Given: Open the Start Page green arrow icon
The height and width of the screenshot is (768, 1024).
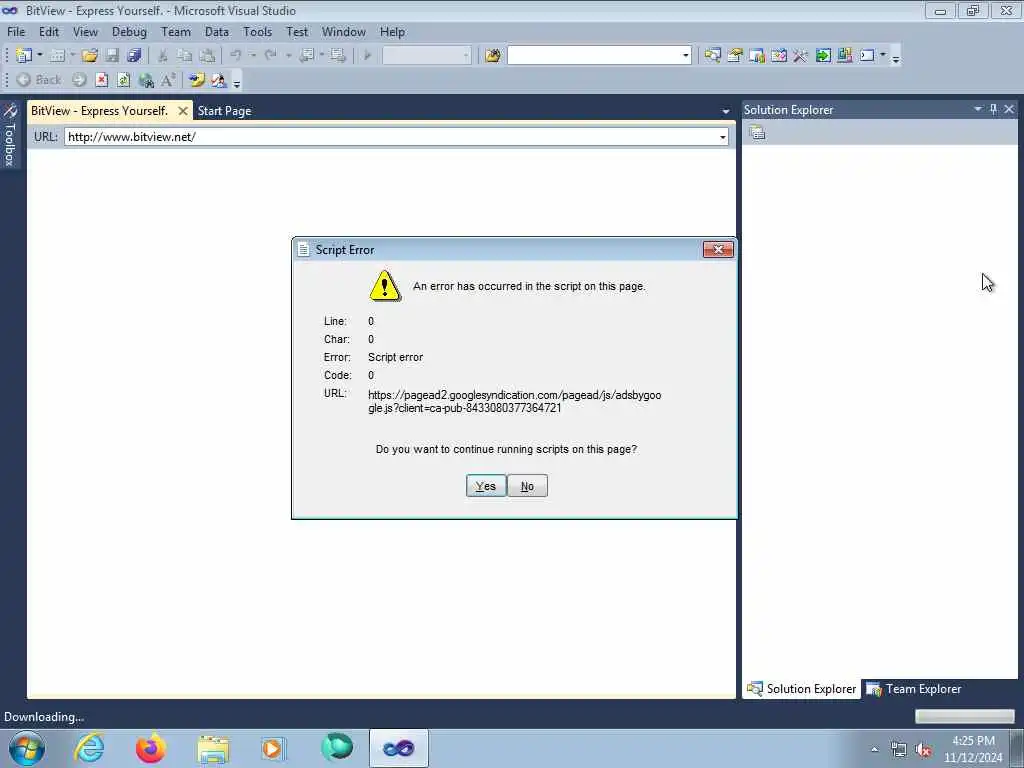Looking at the screenshot, I should point(823,56).
